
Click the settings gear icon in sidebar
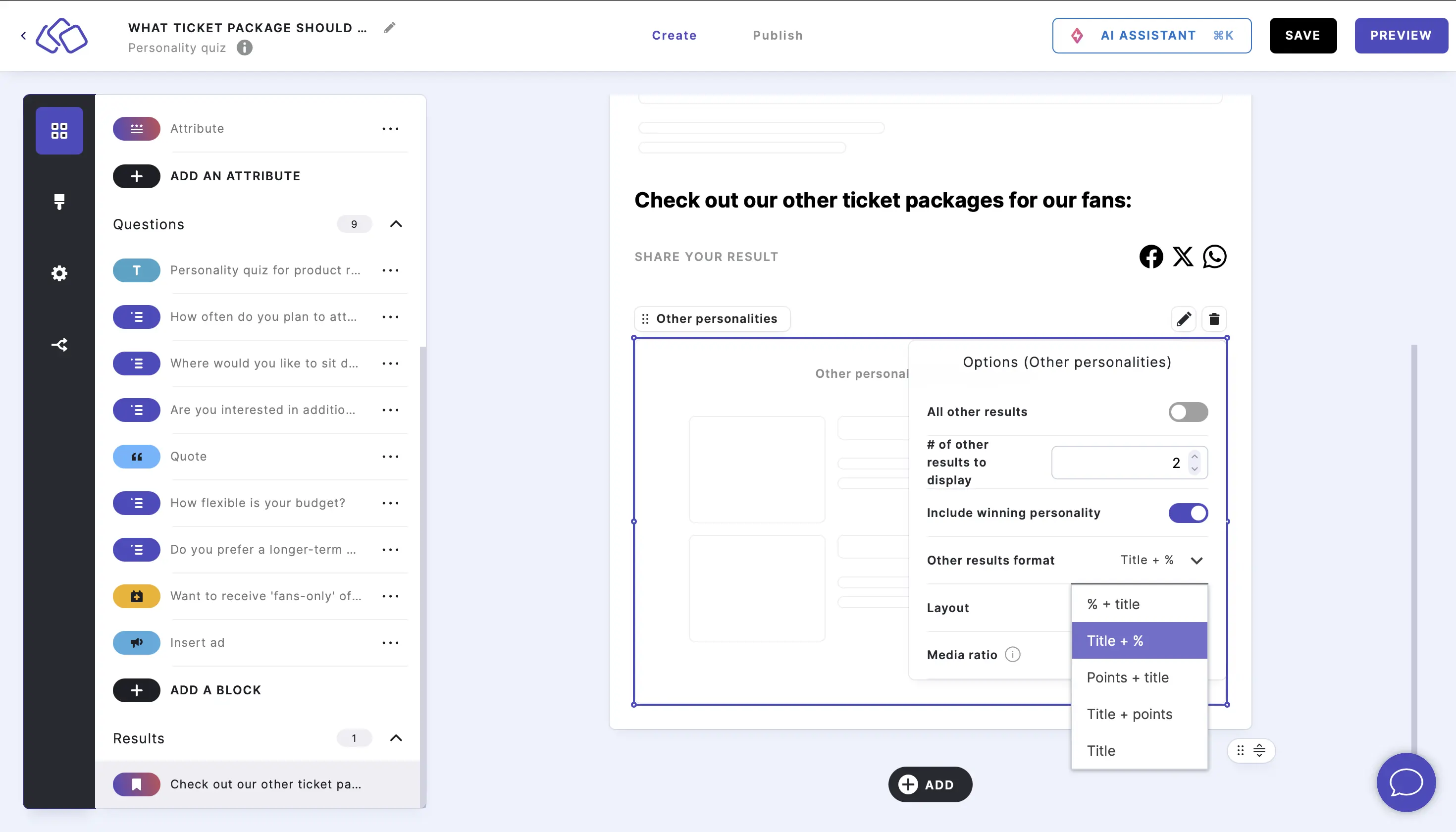59,273
